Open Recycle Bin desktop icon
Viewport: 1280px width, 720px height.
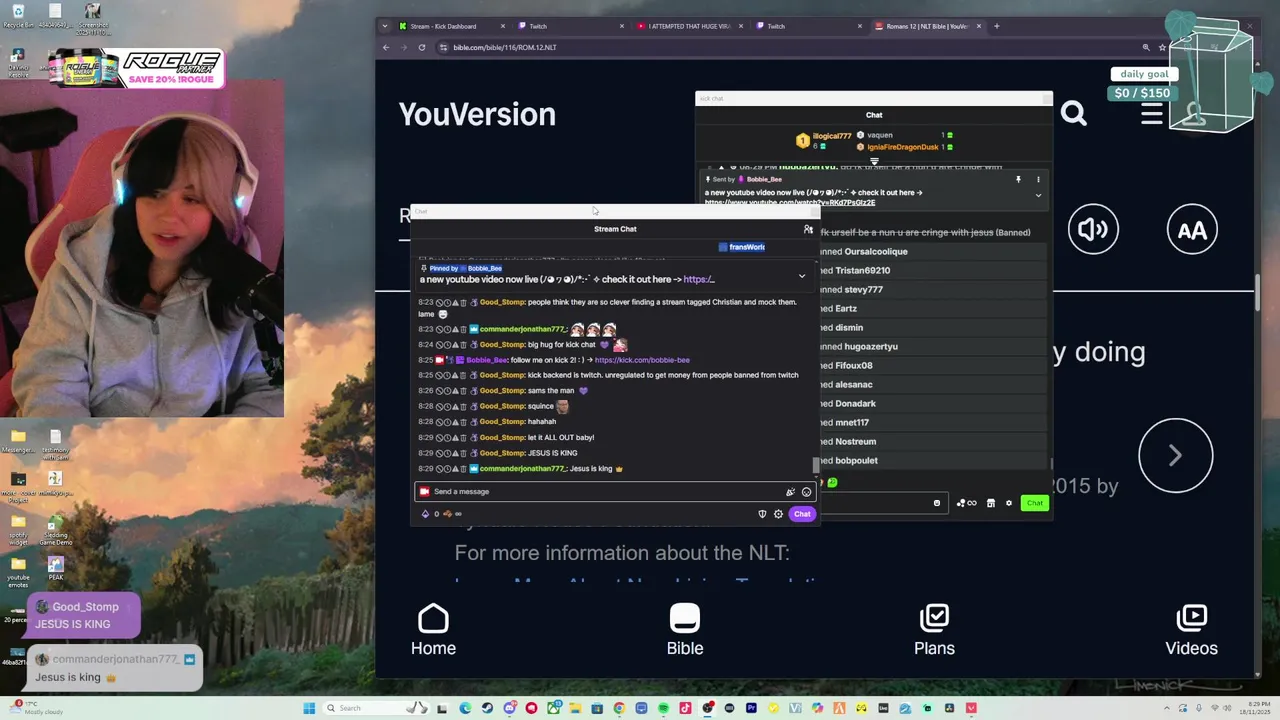tap(18, 16)
